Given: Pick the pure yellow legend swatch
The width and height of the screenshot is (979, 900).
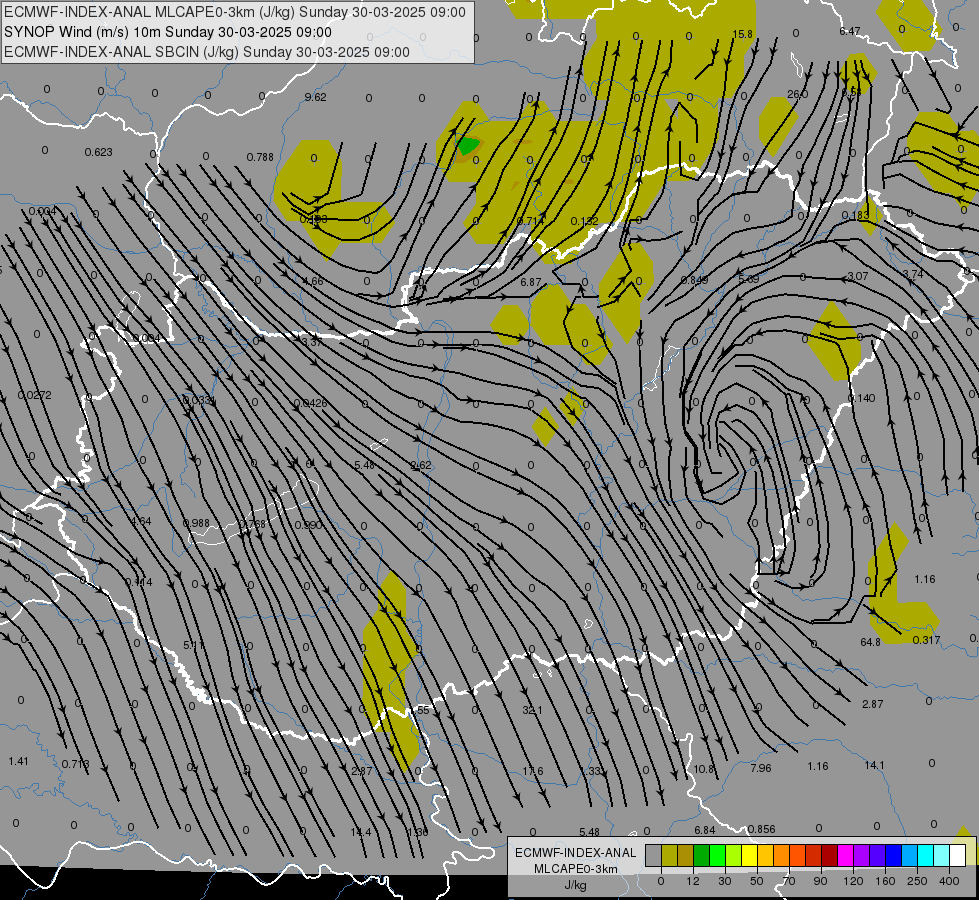Looking at the screenshot, I should tap(750, 856).
